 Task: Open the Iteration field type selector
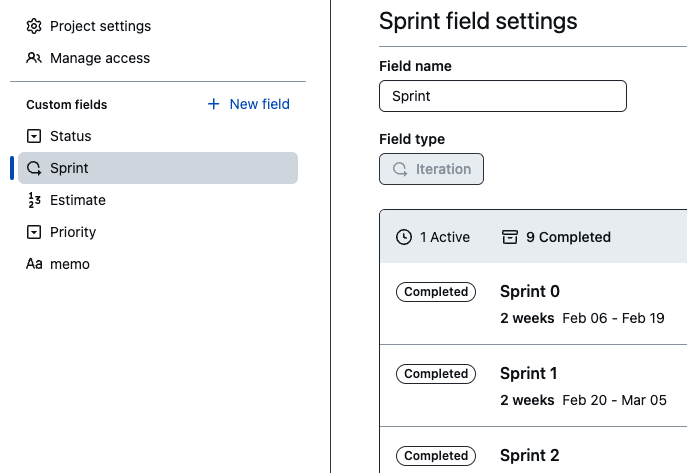(431, 169)
